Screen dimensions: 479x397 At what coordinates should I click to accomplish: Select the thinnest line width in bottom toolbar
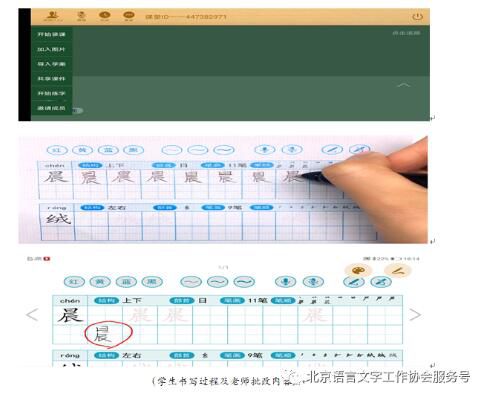coord(191,282)
